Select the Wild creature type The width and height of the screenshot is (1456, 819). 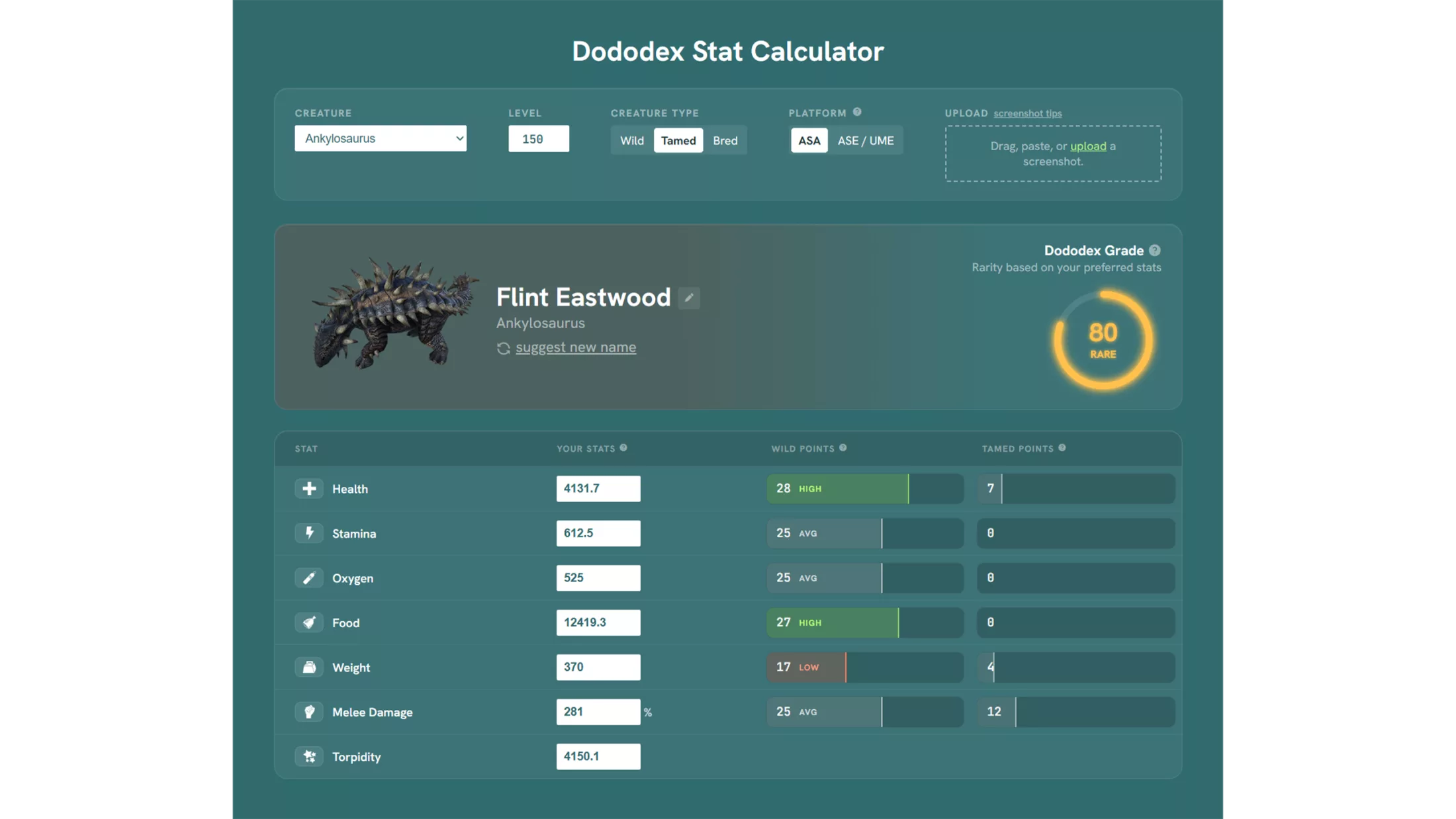[632, 140]
